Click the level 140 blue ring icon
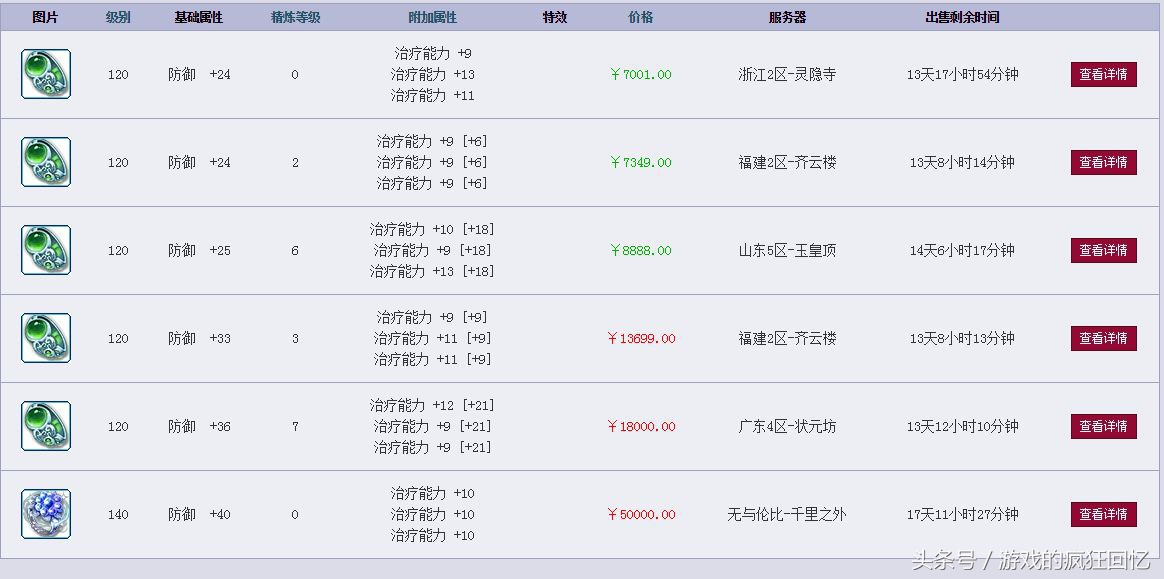 (46, 514)
